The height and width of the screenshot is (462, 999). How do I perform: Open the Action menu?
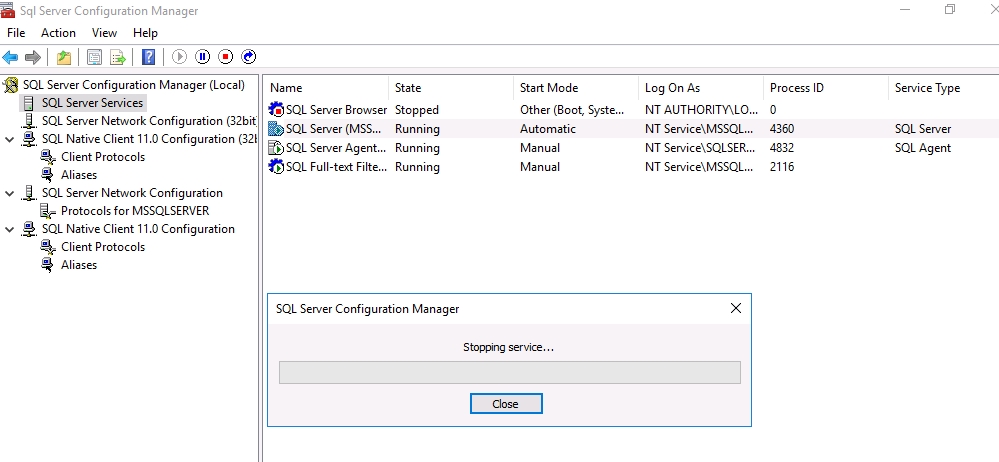click(59, 33)
